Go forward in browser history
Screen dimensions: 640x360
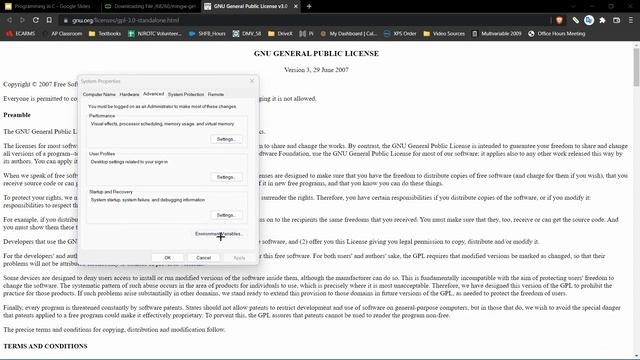[x=22, y=20]
